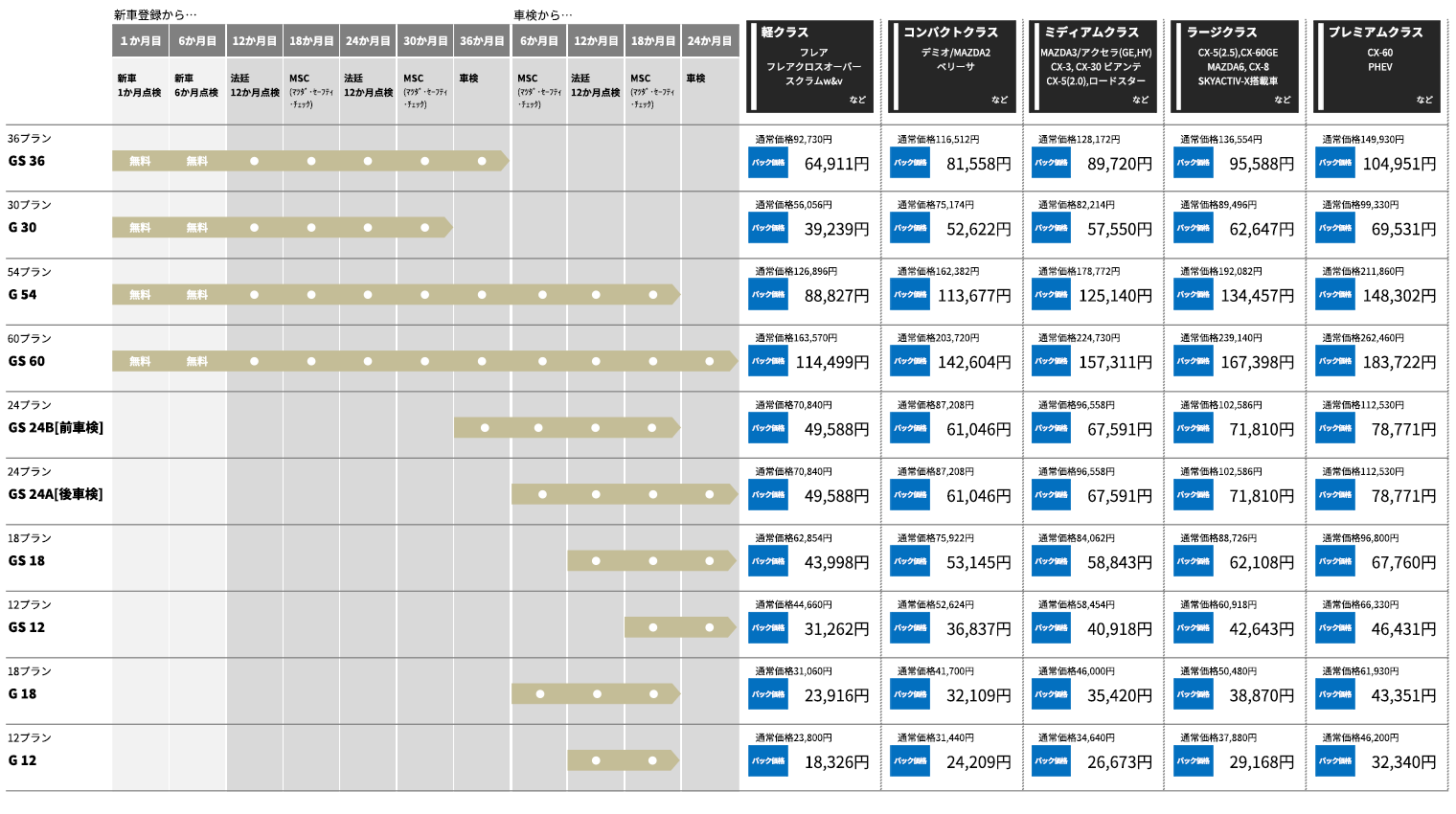Click the price 43,351円
Image resolution: width=1456 pixels, height=814 pixels.
pos(1403,696)
